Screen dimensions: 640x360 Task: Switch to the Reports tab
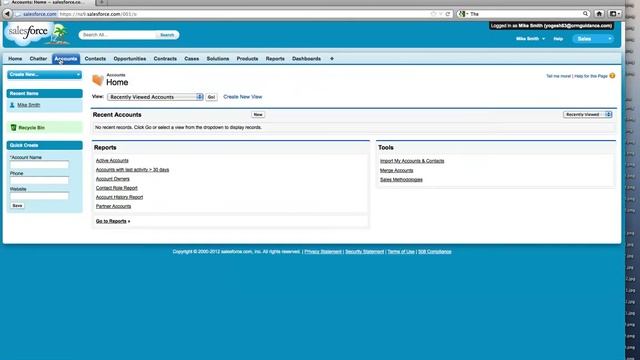tap(275, 59)
